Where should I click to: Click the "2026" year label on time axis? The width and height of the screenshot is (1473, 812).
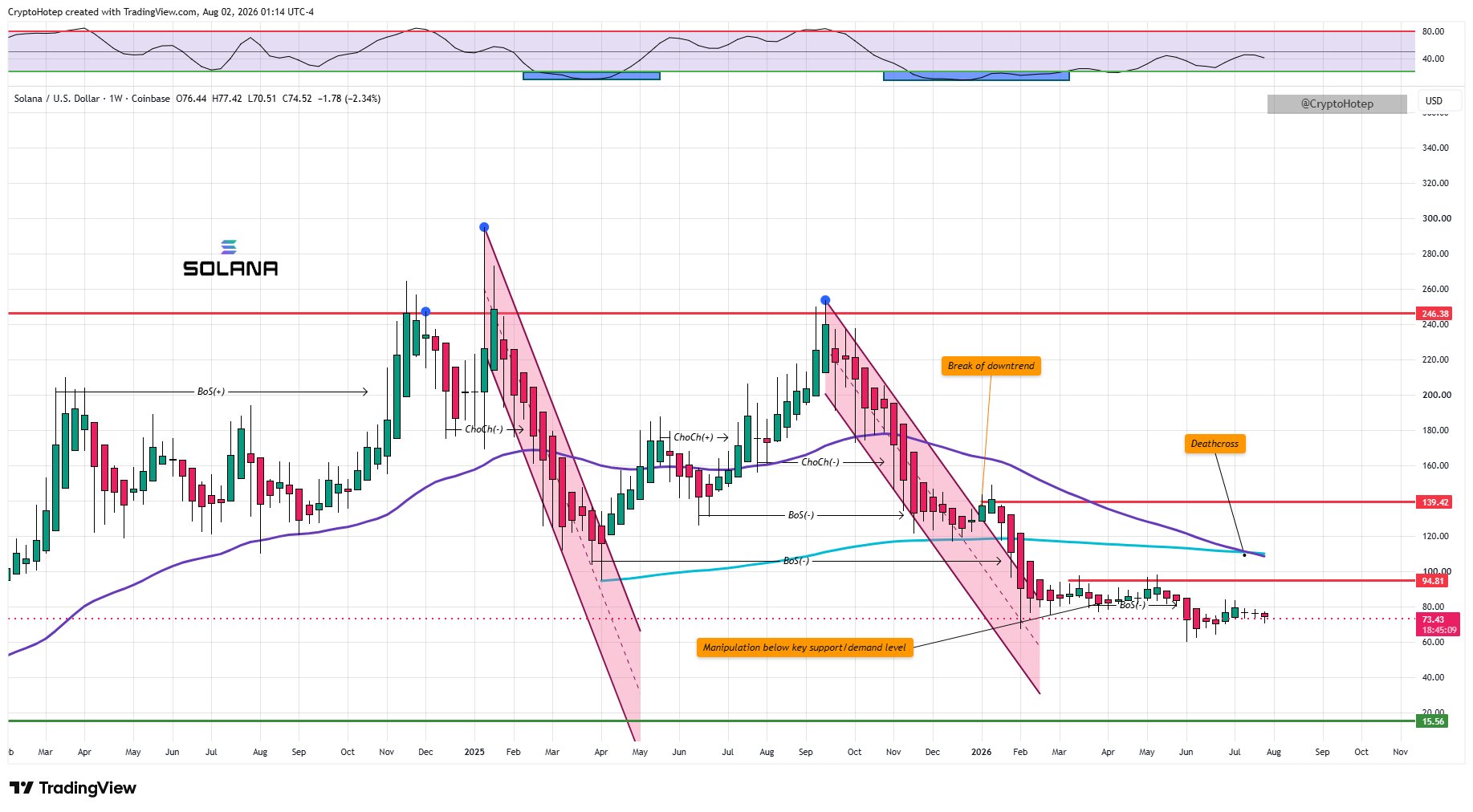pos(981,752)
